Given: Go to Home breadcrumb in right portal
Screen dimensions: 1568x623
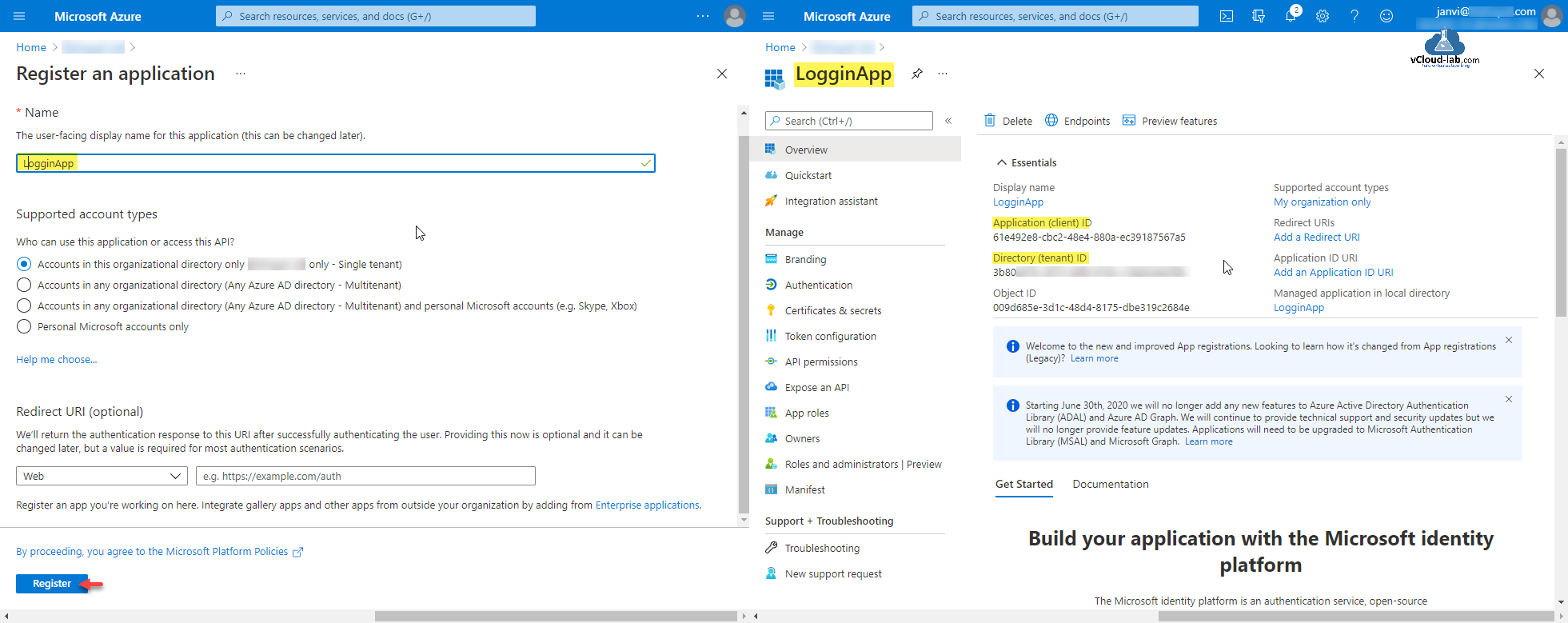Looking at the screenshot, I should (780, 48).
